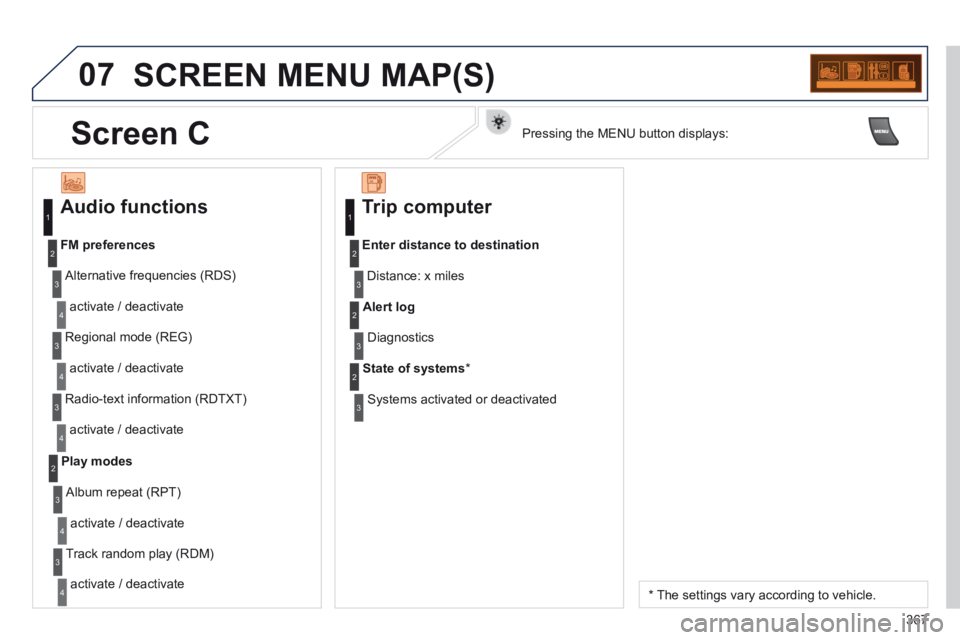Click Alert log menu entry
Viewport: 960px width, 640px height.
[x=389, y=307]
